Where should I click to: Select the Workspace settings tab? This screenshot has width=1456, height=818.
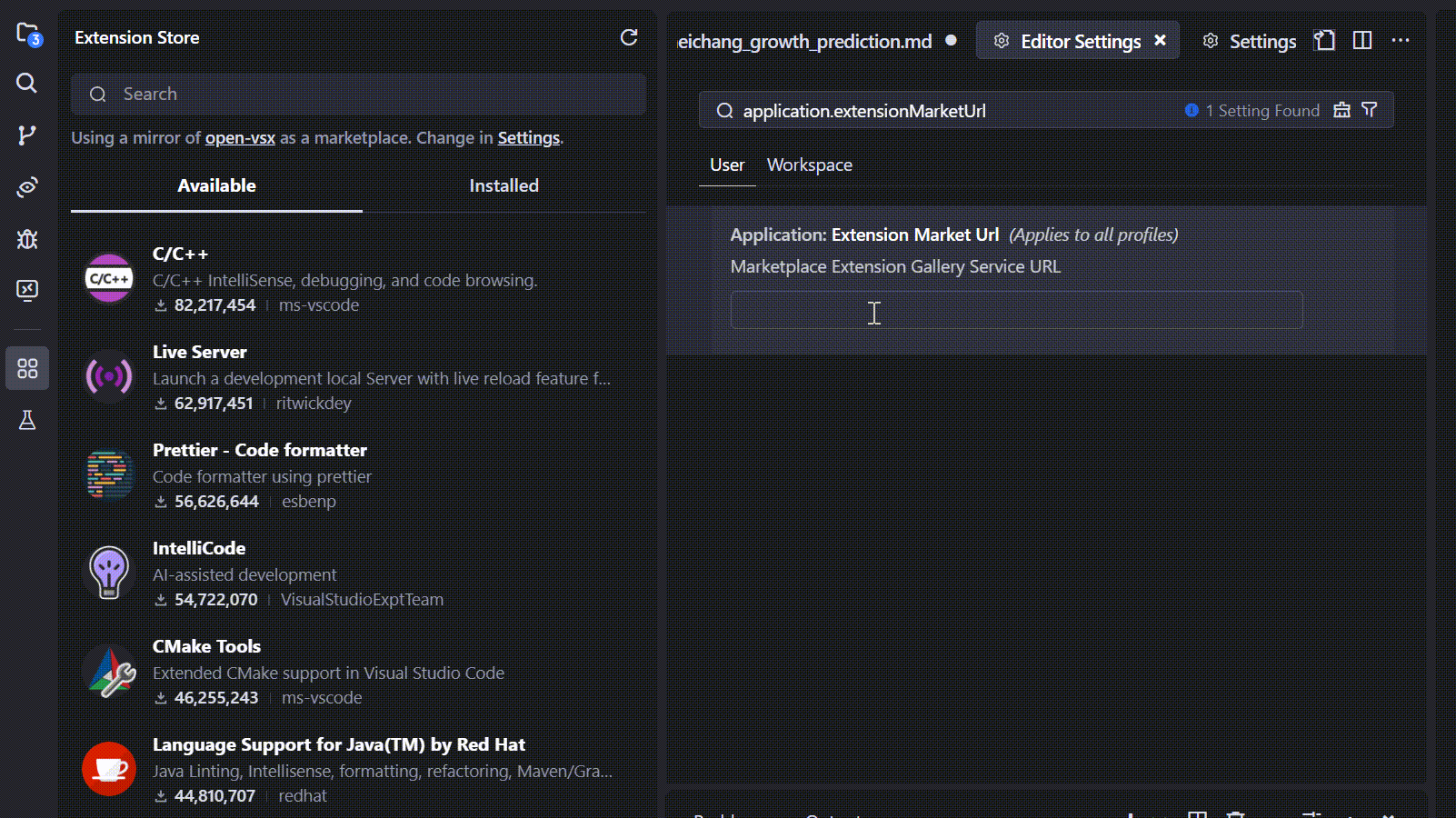pyautogui.click(x=809, y=165)
